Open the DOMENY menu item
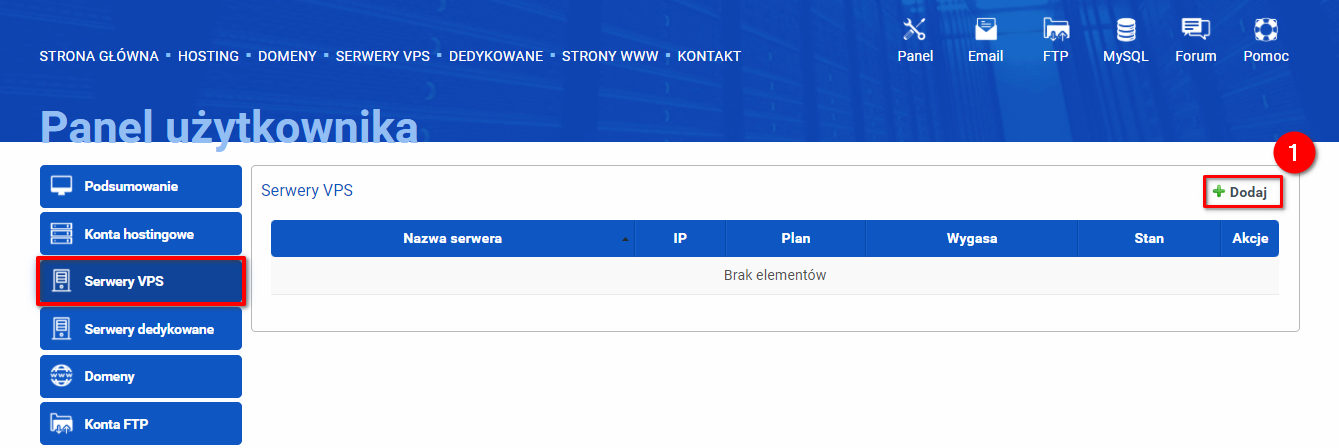Image resolution: width=1339 pixels, height=448 pixels. pos(287,56)
